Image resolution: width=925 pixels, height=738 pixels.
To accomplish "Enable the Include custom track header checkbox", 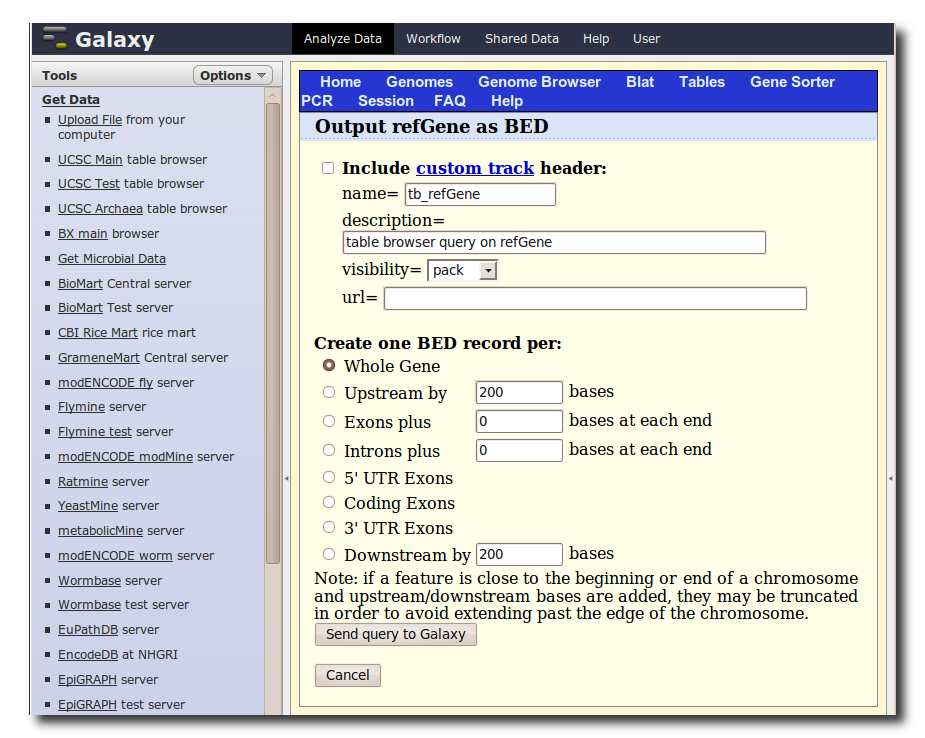I will [328, 168].
